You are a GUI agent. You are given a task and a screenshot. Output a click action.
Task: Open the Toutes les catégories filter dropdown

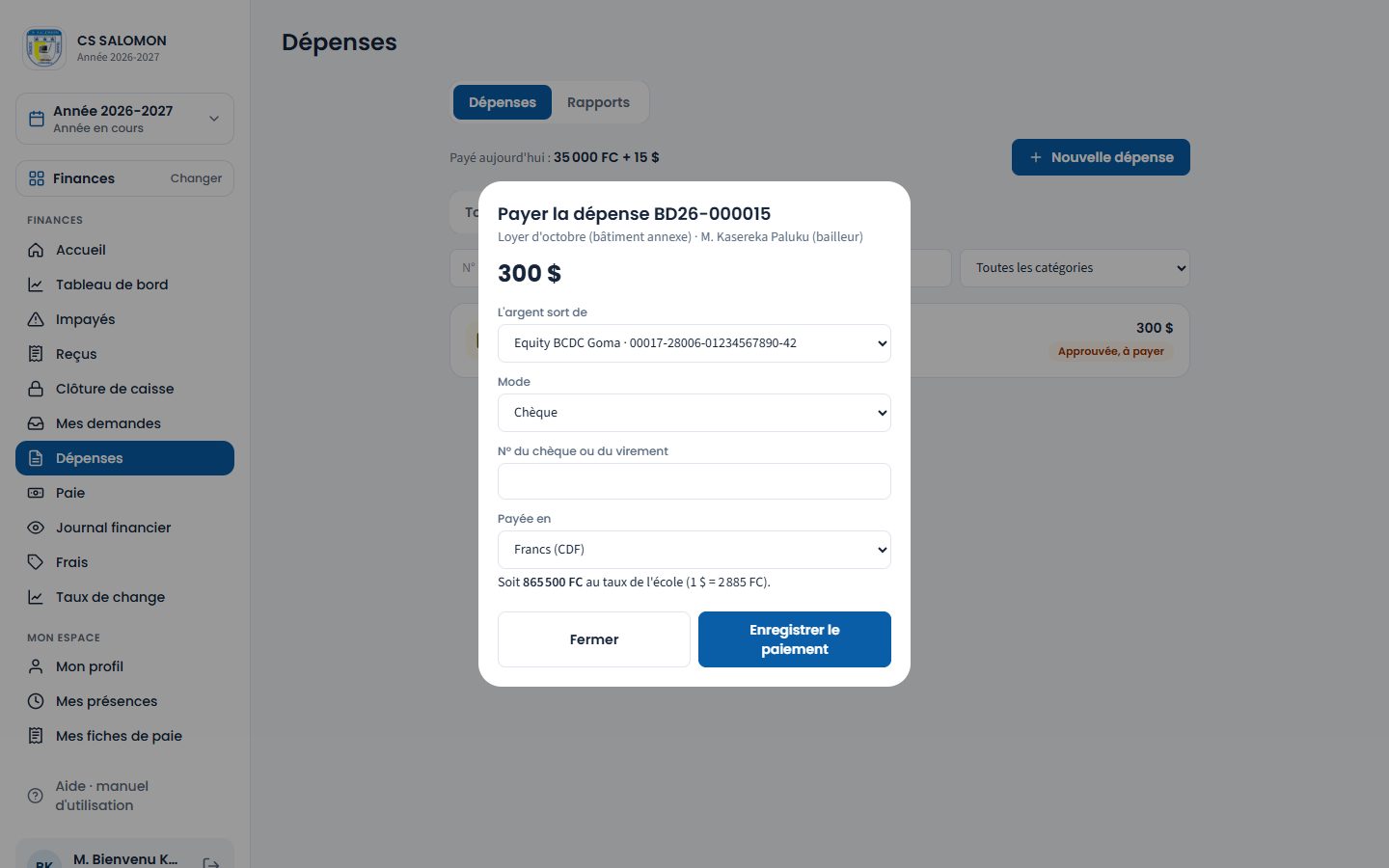pos(1075,268)
